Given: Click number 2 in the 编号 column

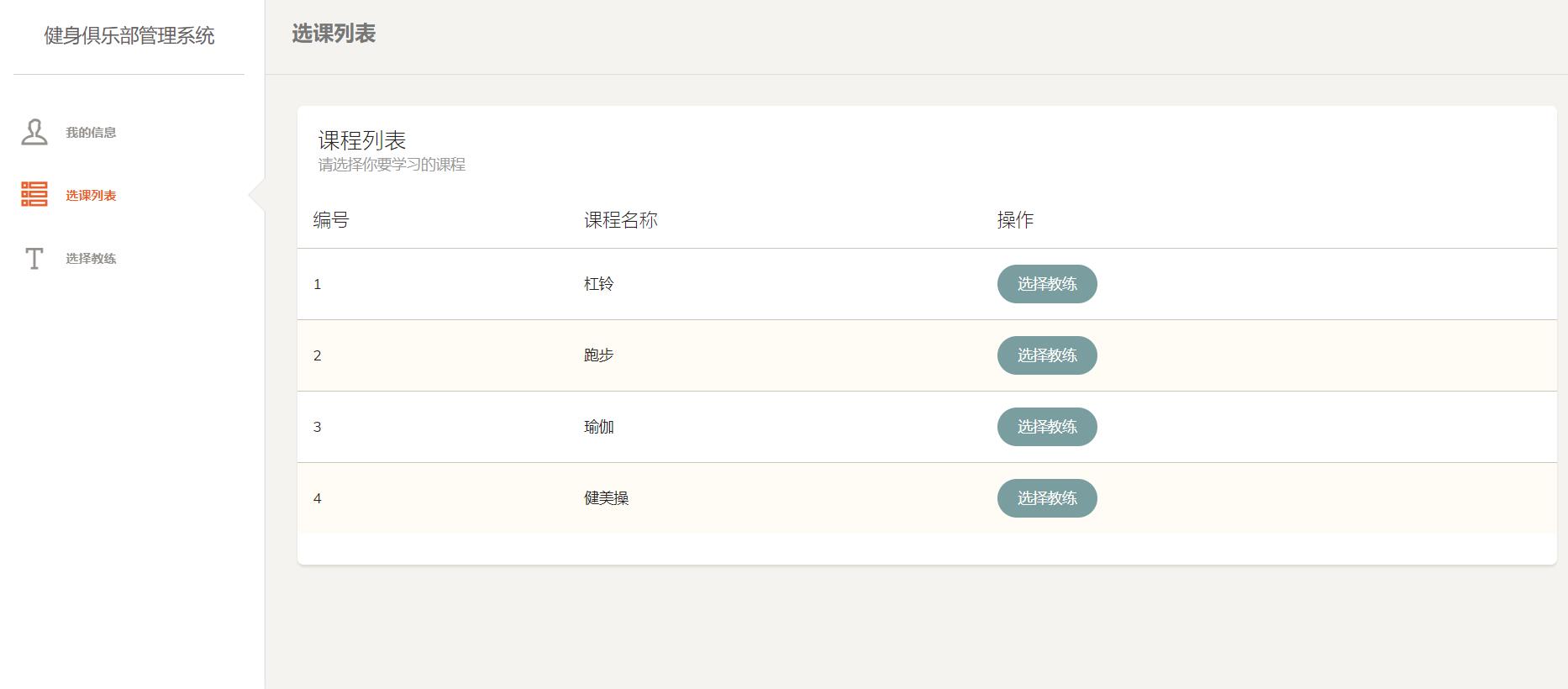Looking at the screenshot, I should click(318, 356).
